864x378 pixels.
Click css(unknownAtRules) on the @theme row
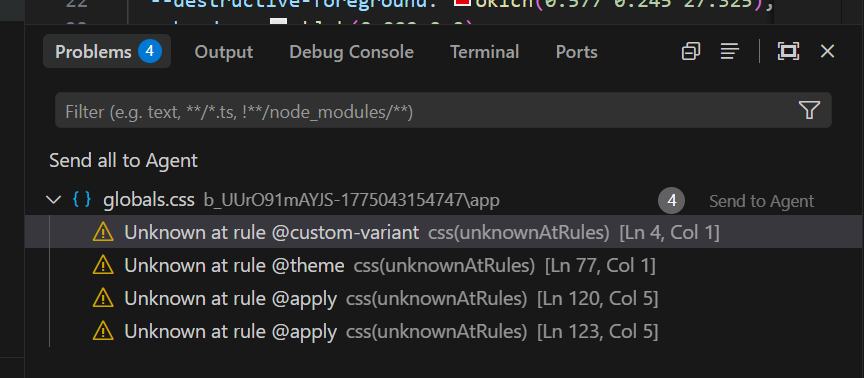point(444,266)
